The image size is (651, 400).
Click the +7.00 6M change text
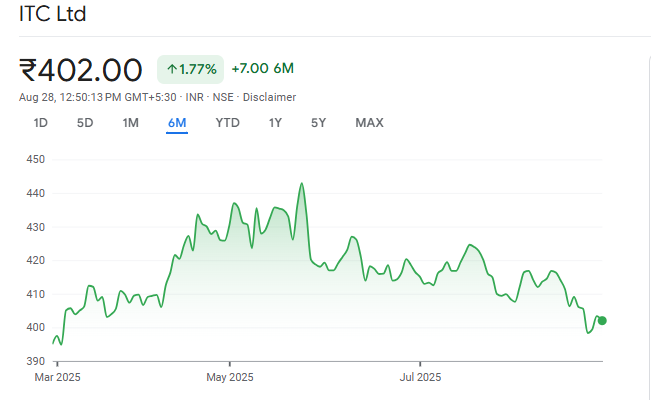(x=262, y=69)
